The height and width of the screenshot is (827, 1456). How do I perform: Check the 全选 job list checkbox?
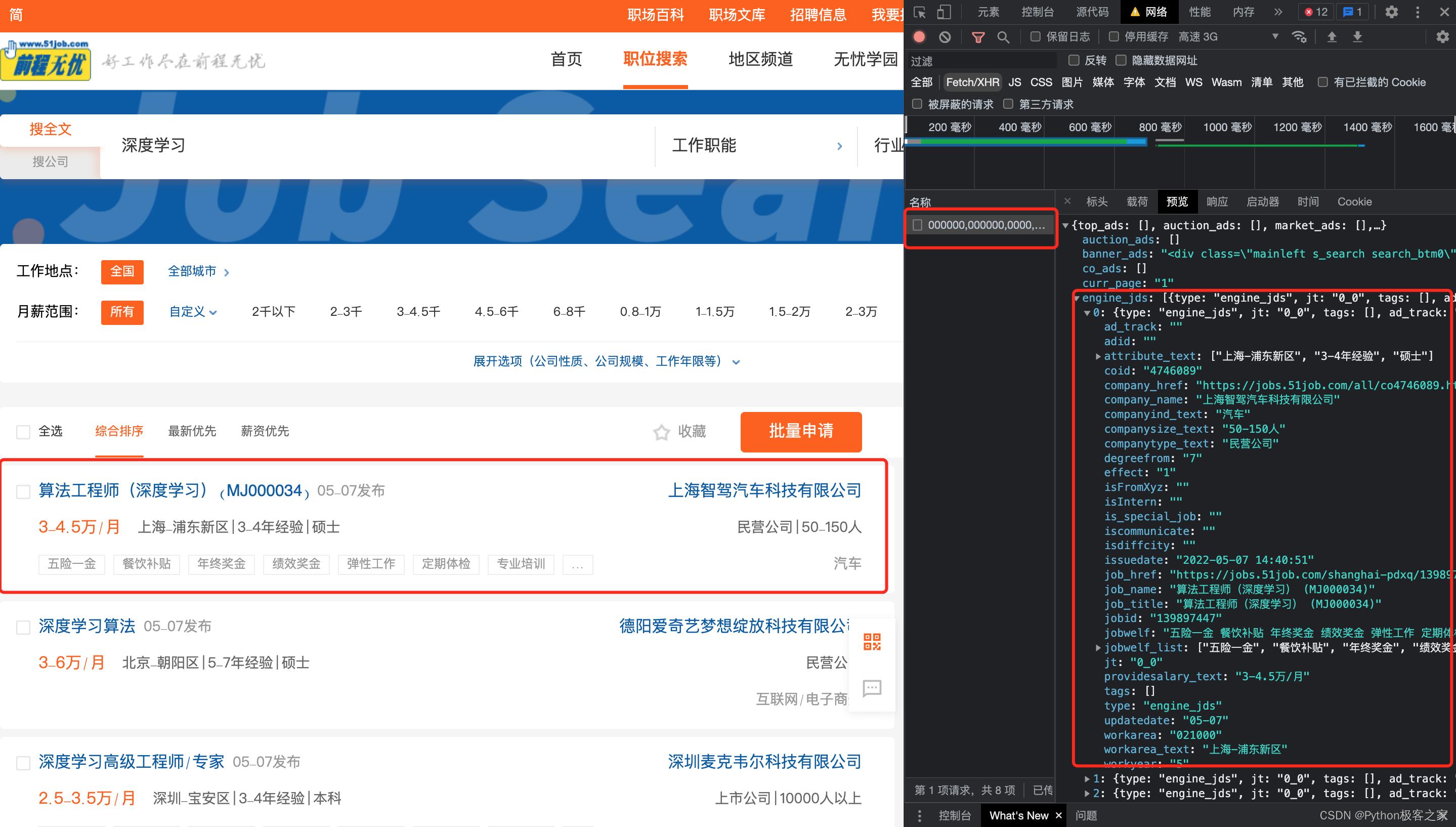point(23,432)
